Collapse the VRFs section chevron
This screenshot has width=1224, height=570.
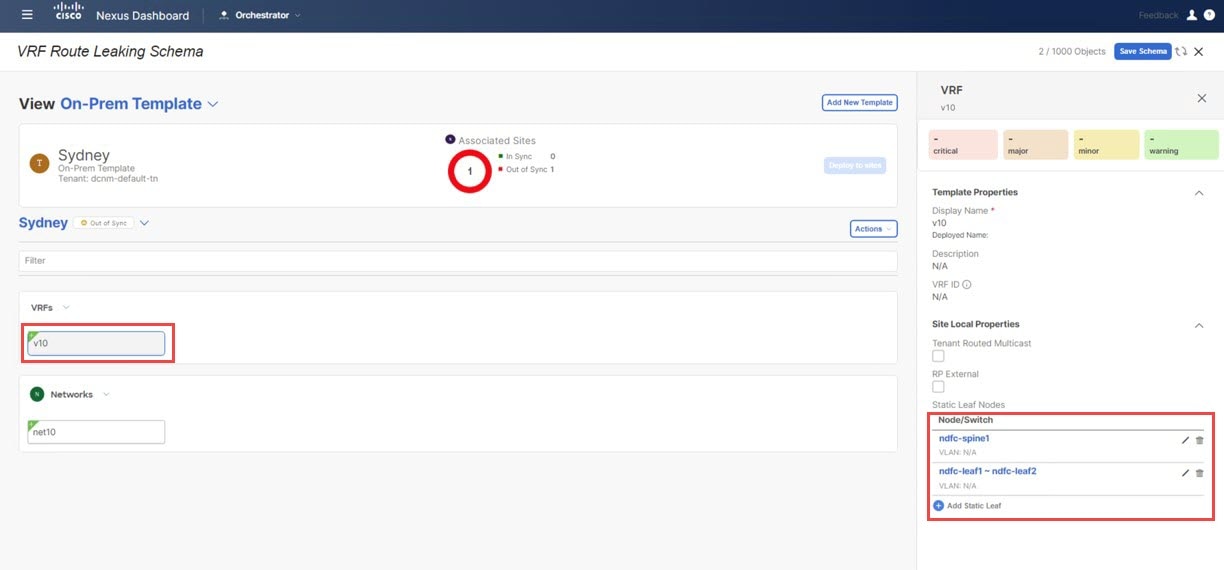point(66,307)
